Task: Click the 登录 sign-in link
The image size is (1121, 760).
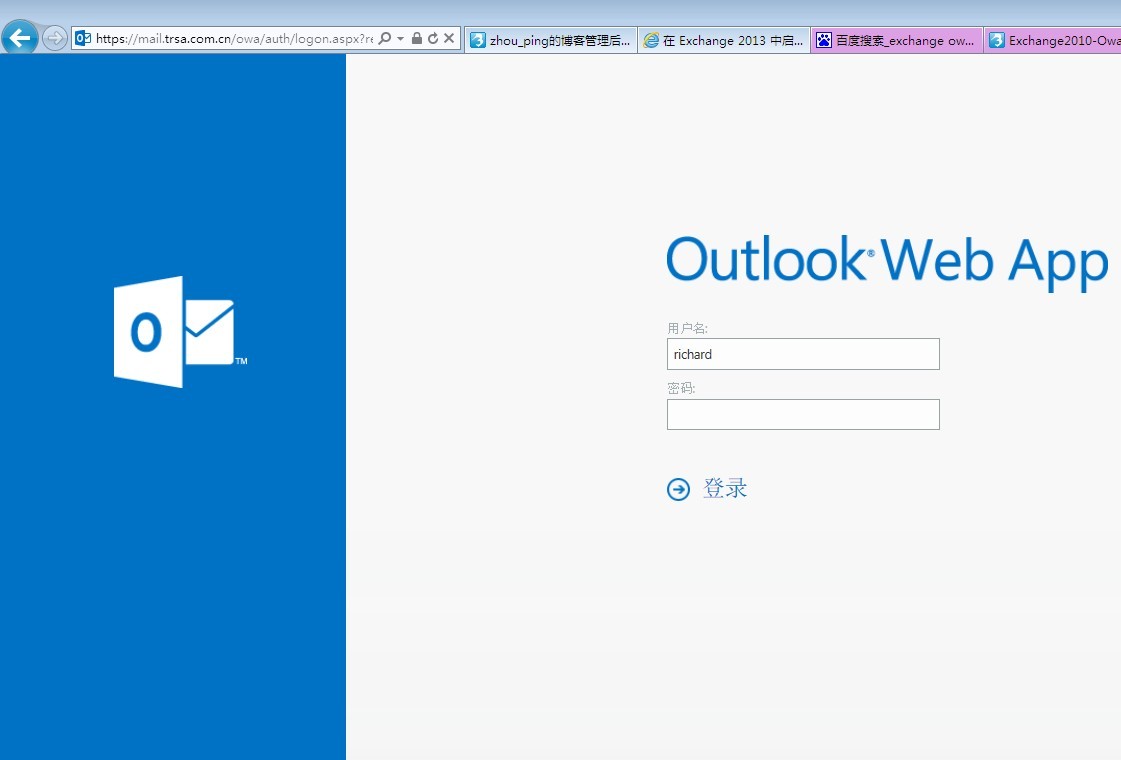Action: (x=725, y=488)
